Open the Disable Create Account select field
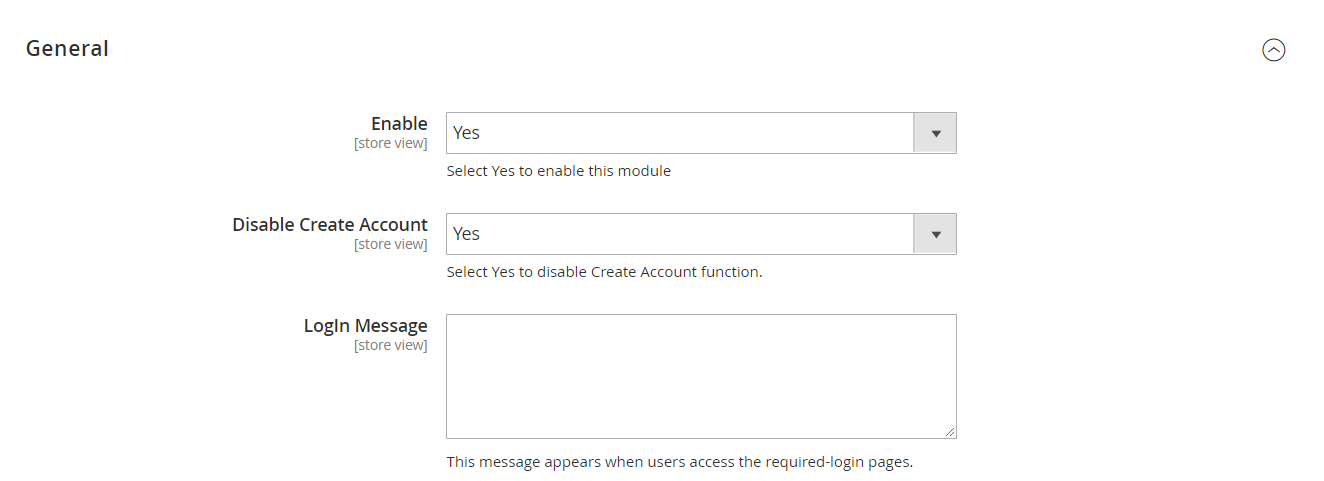Screen dimensions: 1324x481 pos(680,234)
